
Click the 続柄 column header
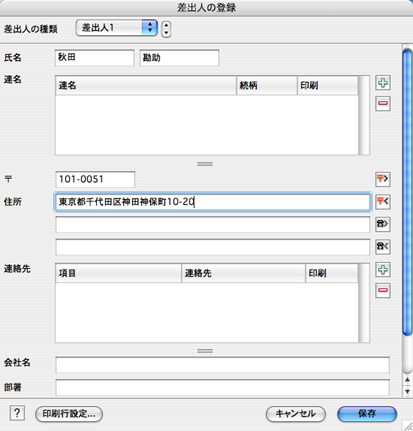pos(267,86)
